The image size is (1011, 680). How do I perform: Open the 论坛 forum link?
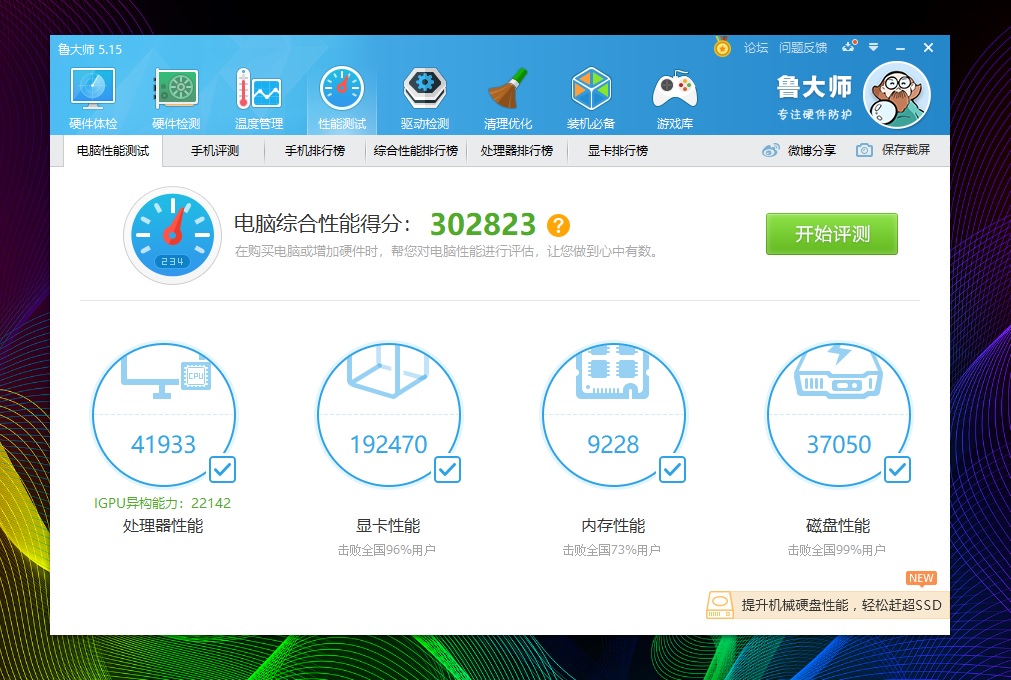tap(756, 48)
